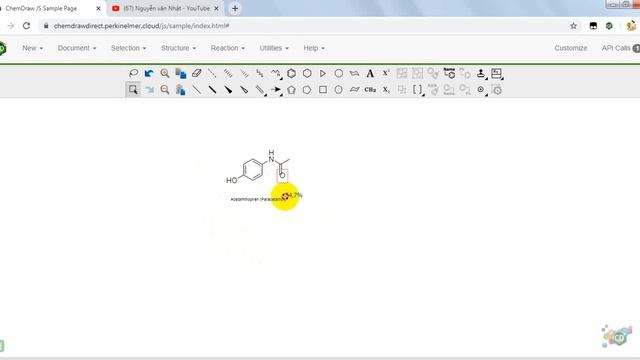Image resolution: width=640 pixels, height=360 pixels.
Task: Open the Structure dropdown menu
Action: pyautogui.click(x=178, y=48)
